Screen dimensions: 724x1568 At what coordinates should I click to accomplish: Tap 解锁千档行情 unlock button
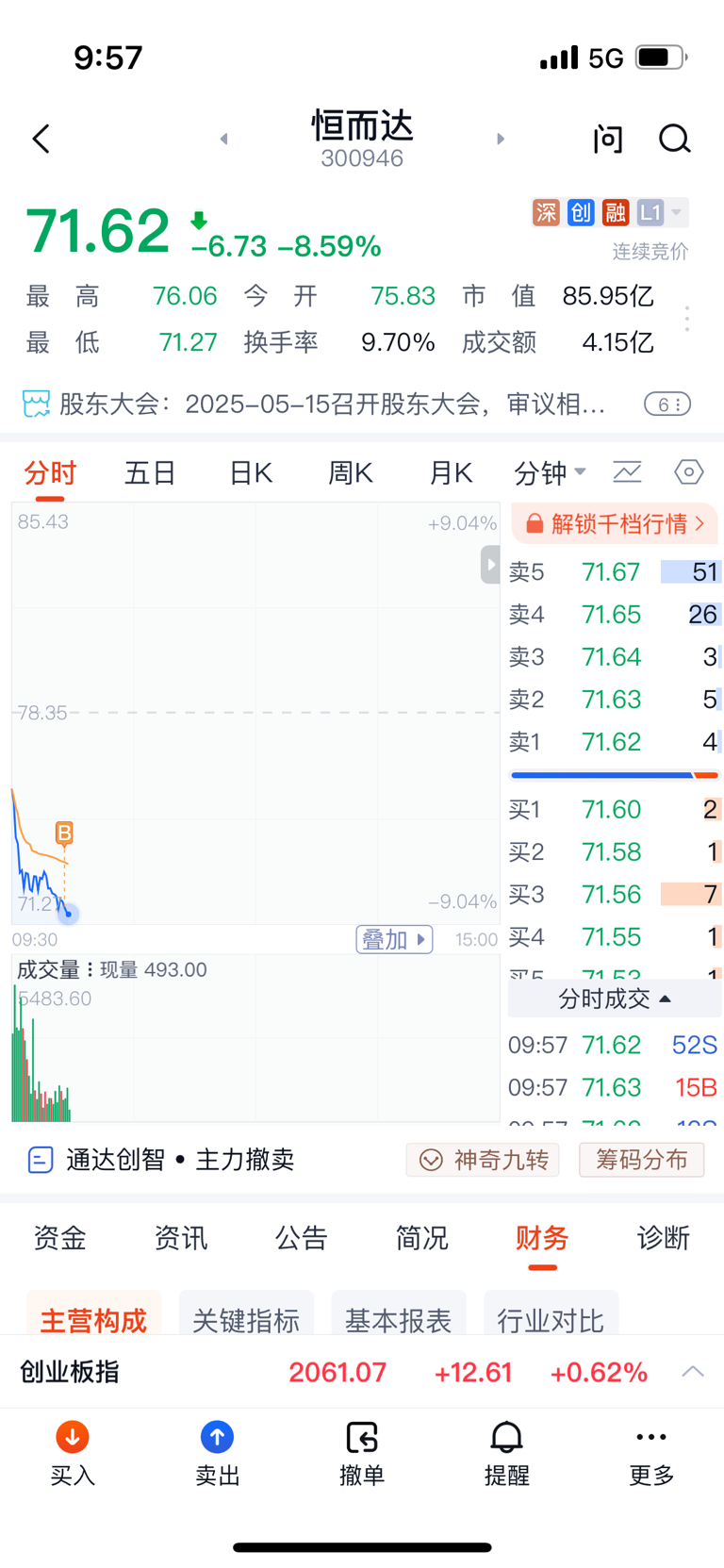615,523
